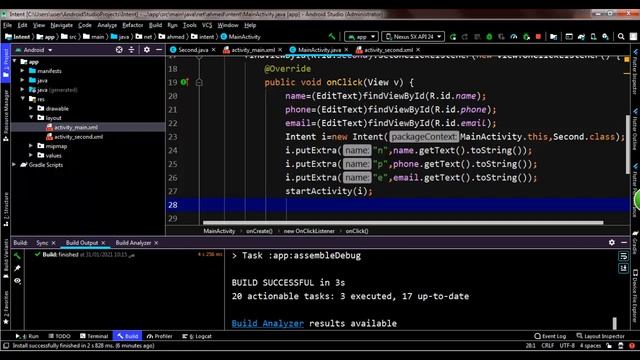640x360 pixels.
Task: Click the Attach Debugger to Android Process icon
Action: [526, 37]
